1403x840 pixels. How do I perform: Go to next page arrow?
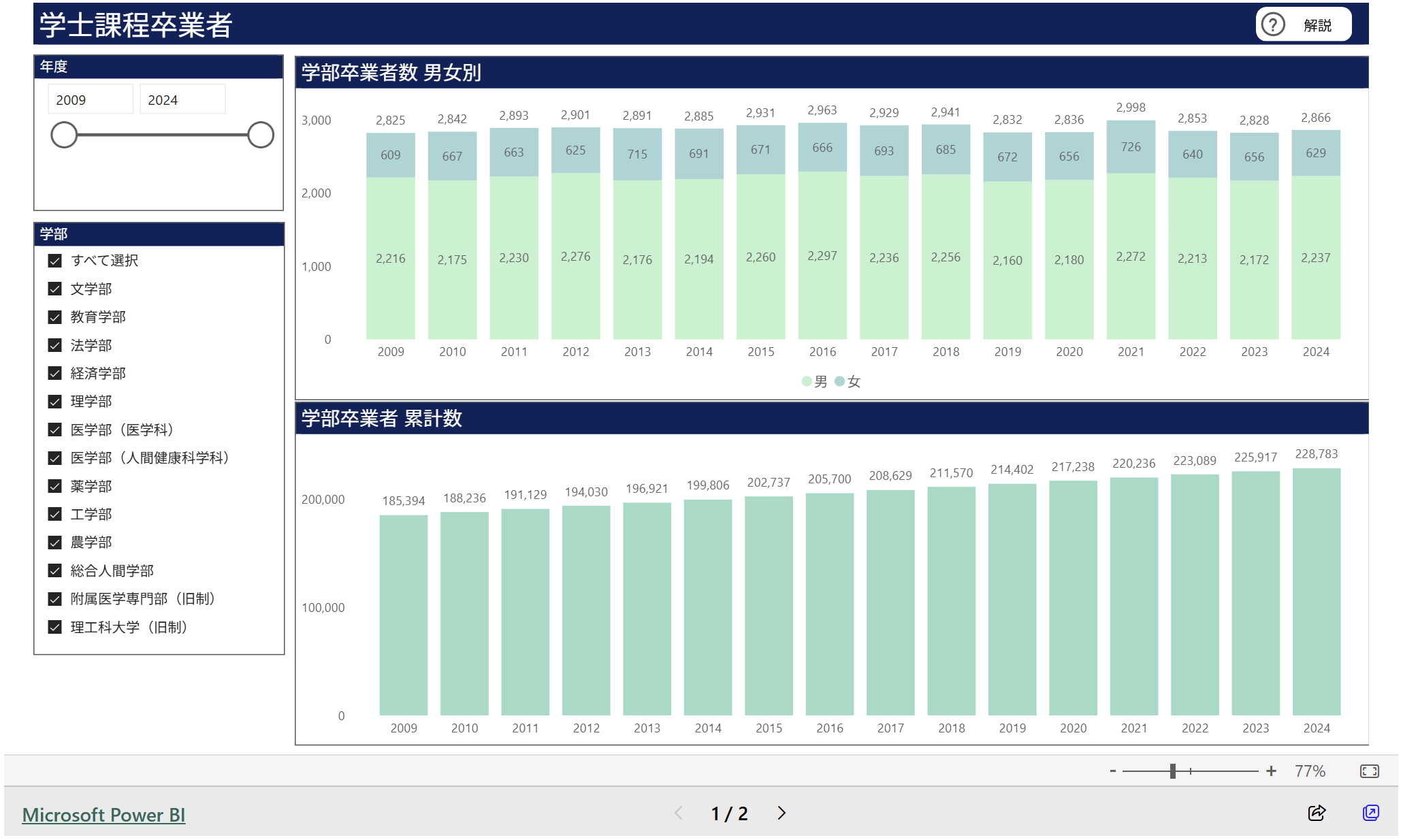point(781,813)
